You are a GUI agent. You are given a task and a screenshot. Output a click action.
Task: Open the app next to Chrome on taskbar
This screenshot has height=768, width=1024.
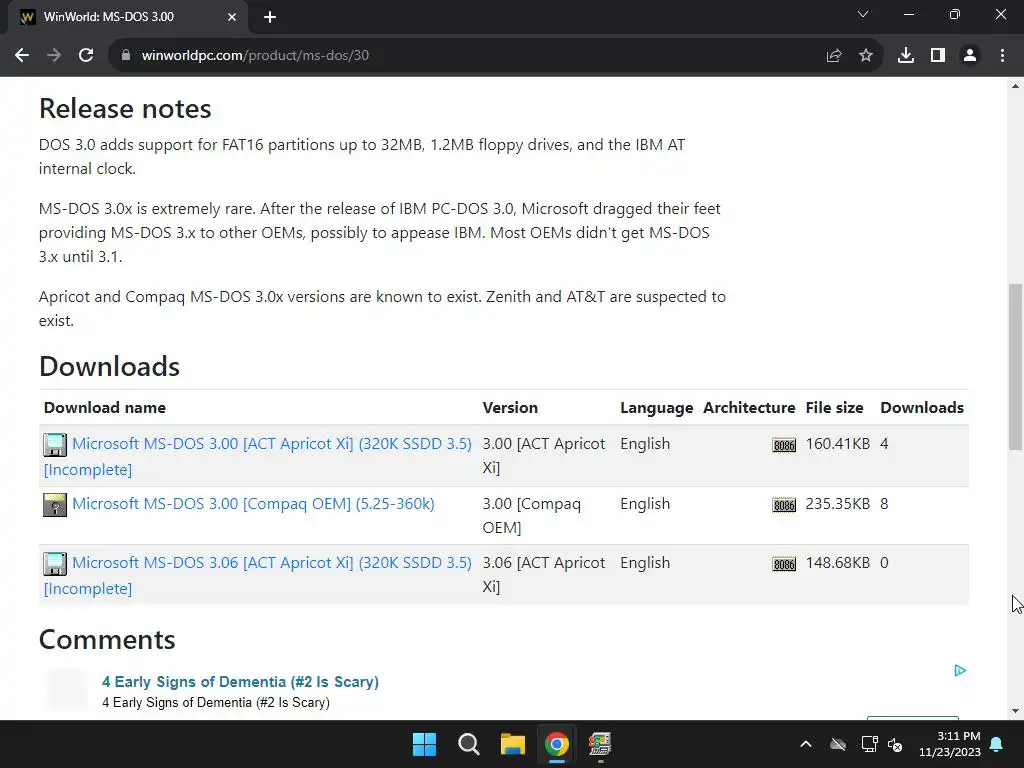[x=600, y=744]
